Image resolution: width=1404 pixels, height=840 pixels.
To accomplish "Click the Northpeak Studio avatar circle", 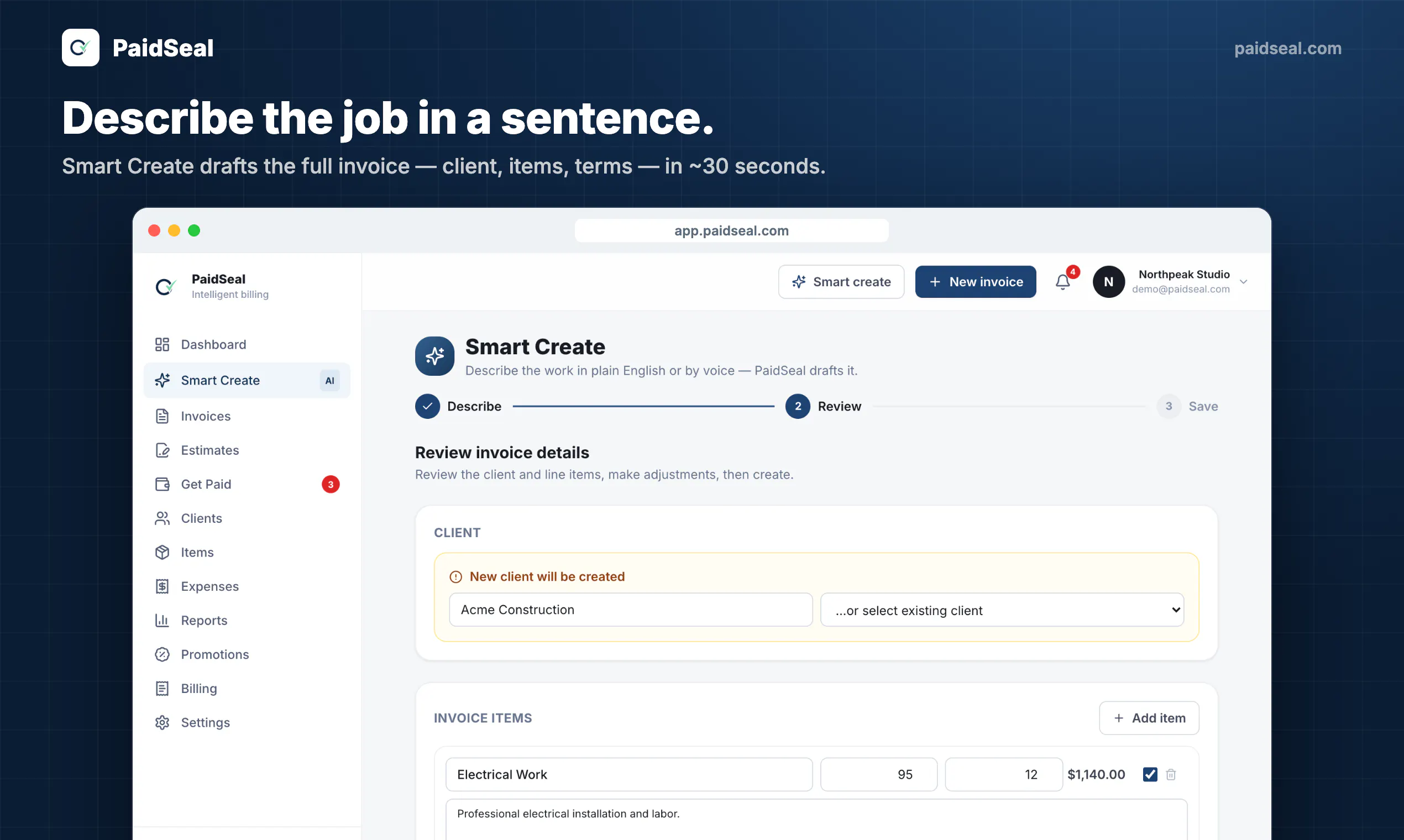I will pyautogui.click(x=1108, y=282).
